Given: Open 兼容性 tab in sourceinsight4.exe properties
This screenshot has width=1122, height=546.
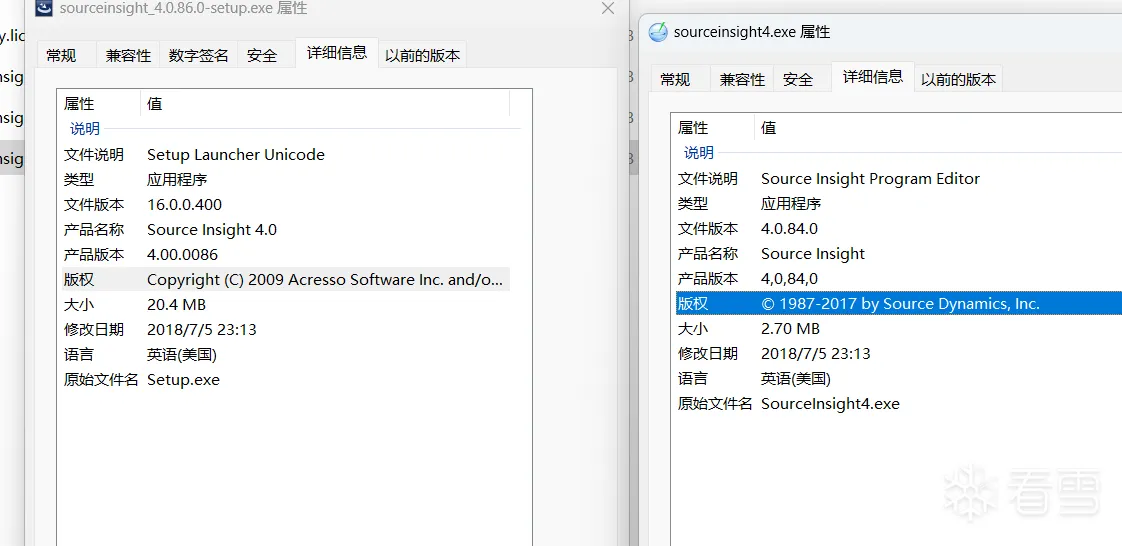Looking at the screenshot, I should pyautogui.click(x=742, y=79).
